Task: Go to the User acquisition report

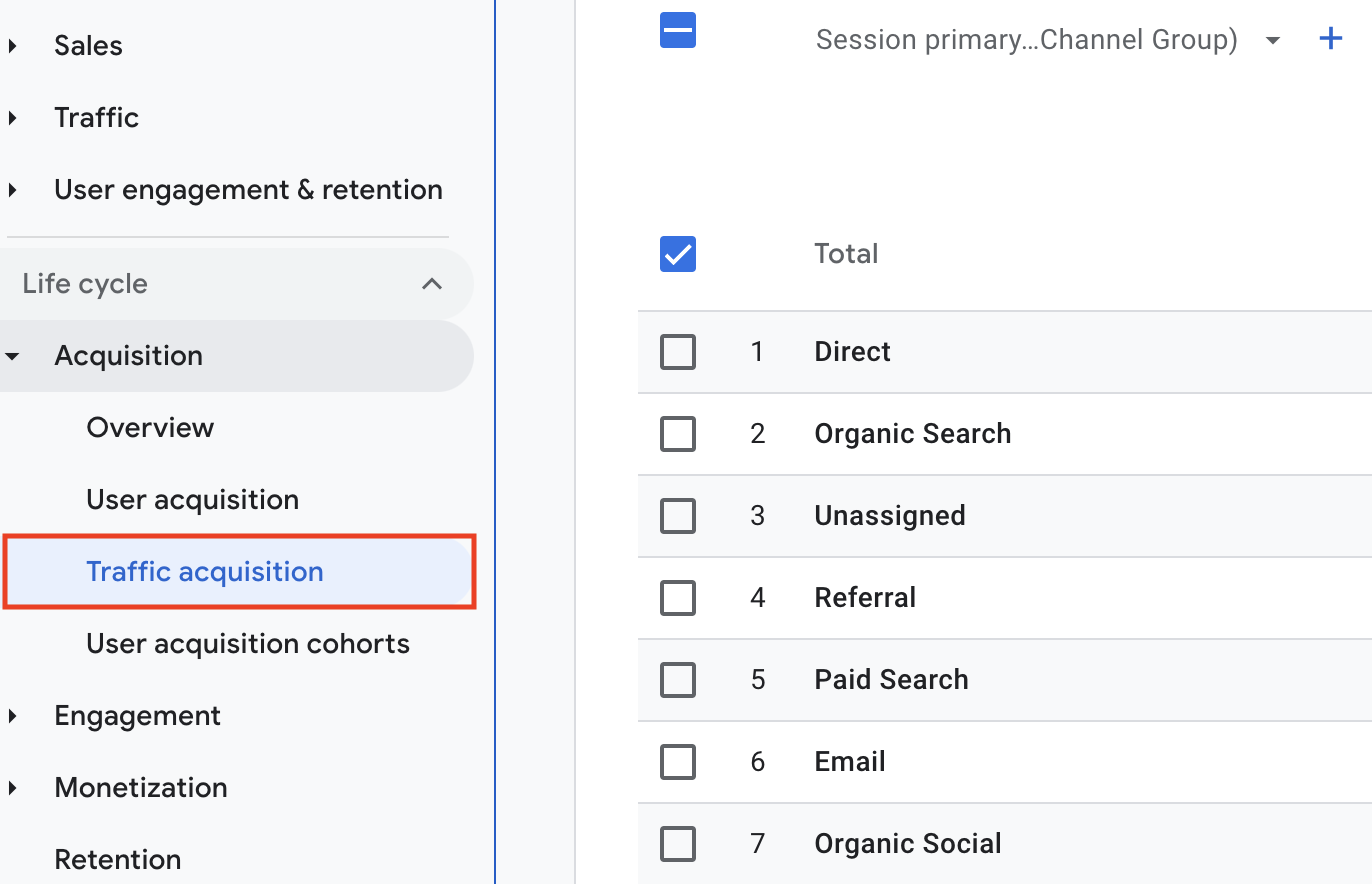Action: click(192, 499)
